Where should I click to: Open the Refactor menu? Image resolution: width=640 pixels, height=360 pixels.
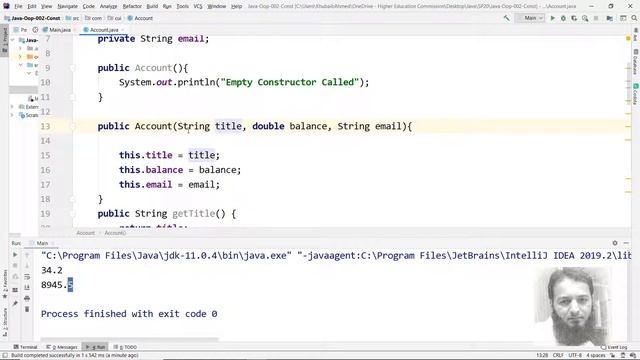click(x=132, y=6)
